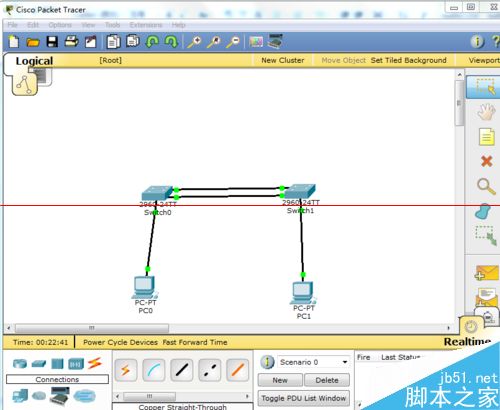This screenshot has height=410, width=500.
Task: Toggle PDU List Window
Action: (304, 398)
